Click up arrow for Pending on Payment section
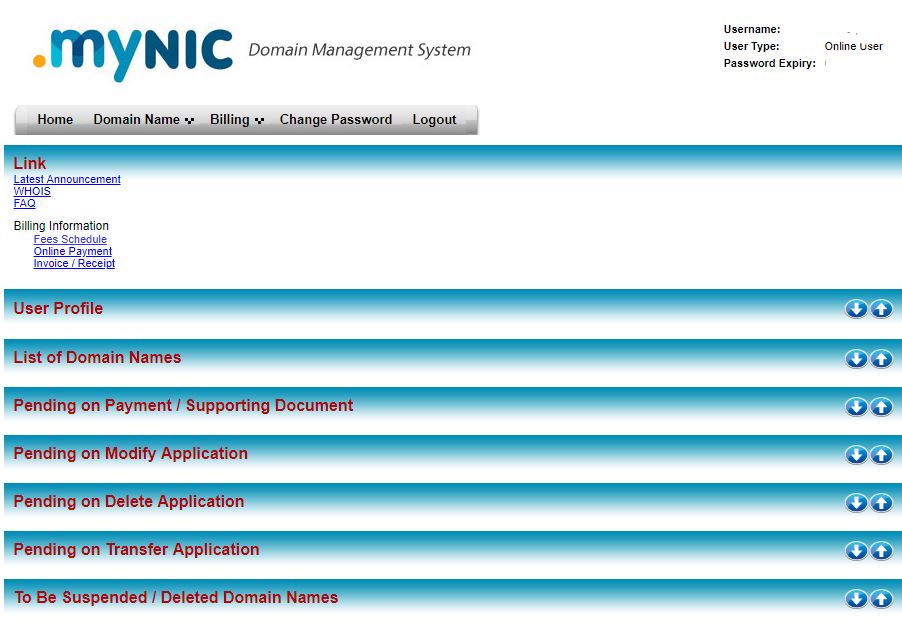The image size is (902, 626). pos(881,407)
